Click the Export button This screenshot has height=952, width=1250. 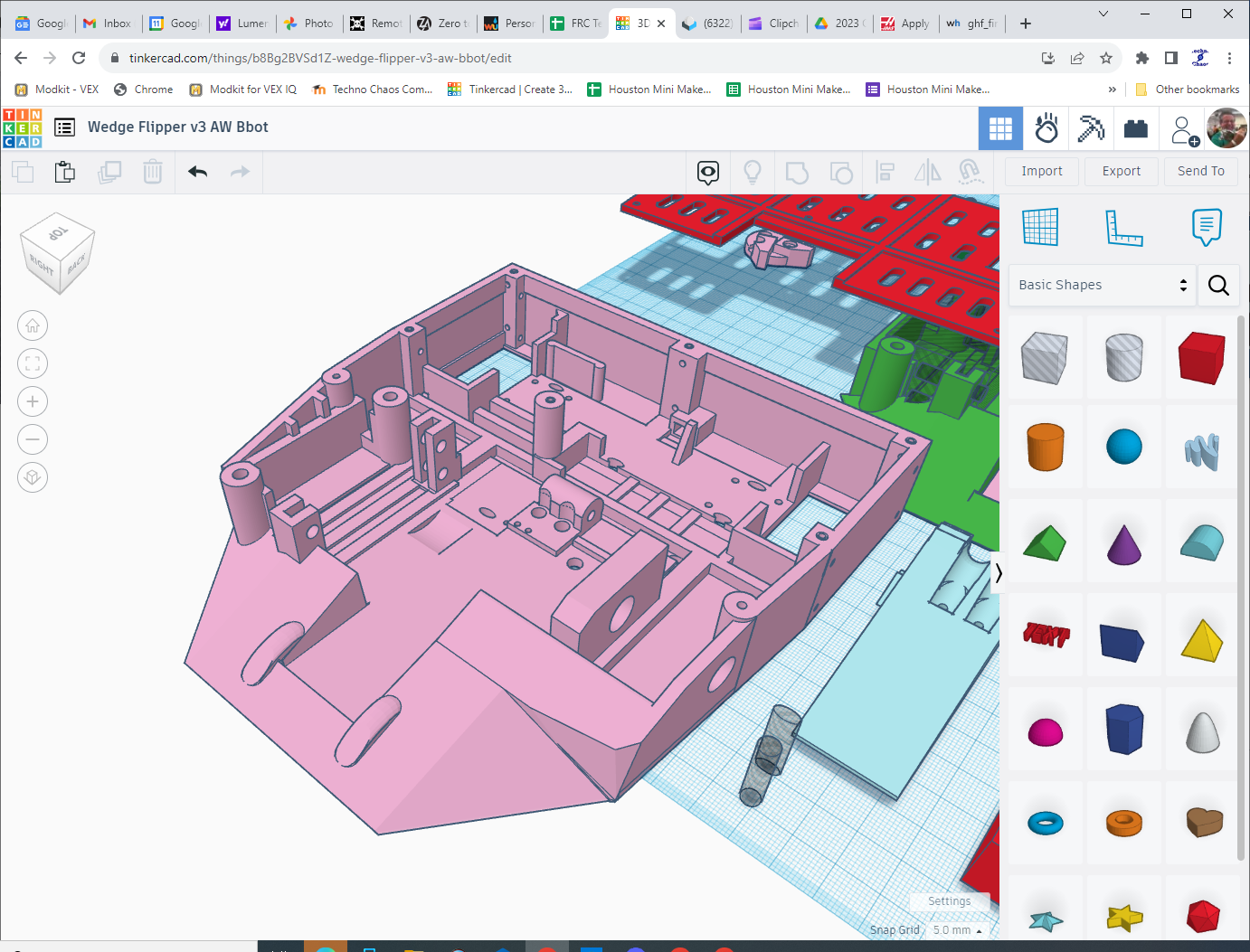point(1121,171)
